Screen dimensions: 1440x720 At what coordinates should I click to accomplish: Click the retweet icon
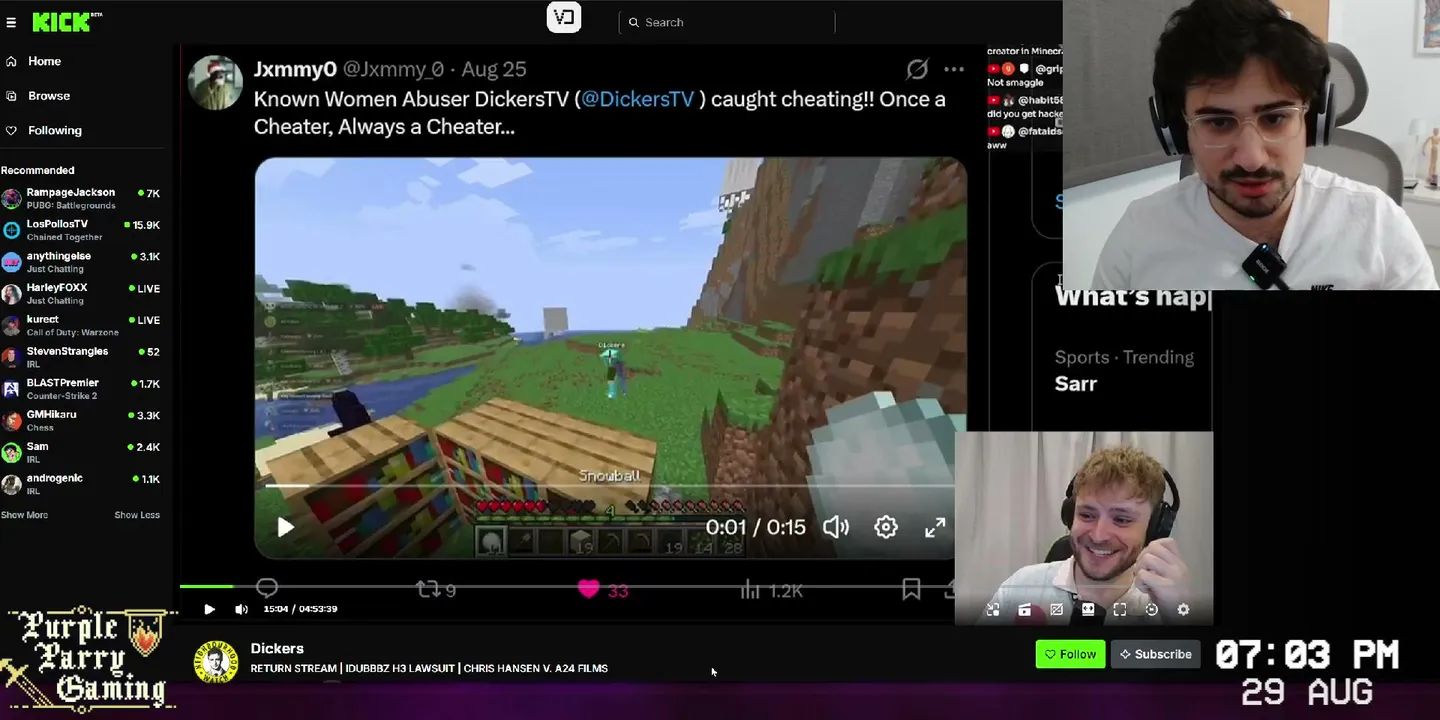click(x=428, y=590)
